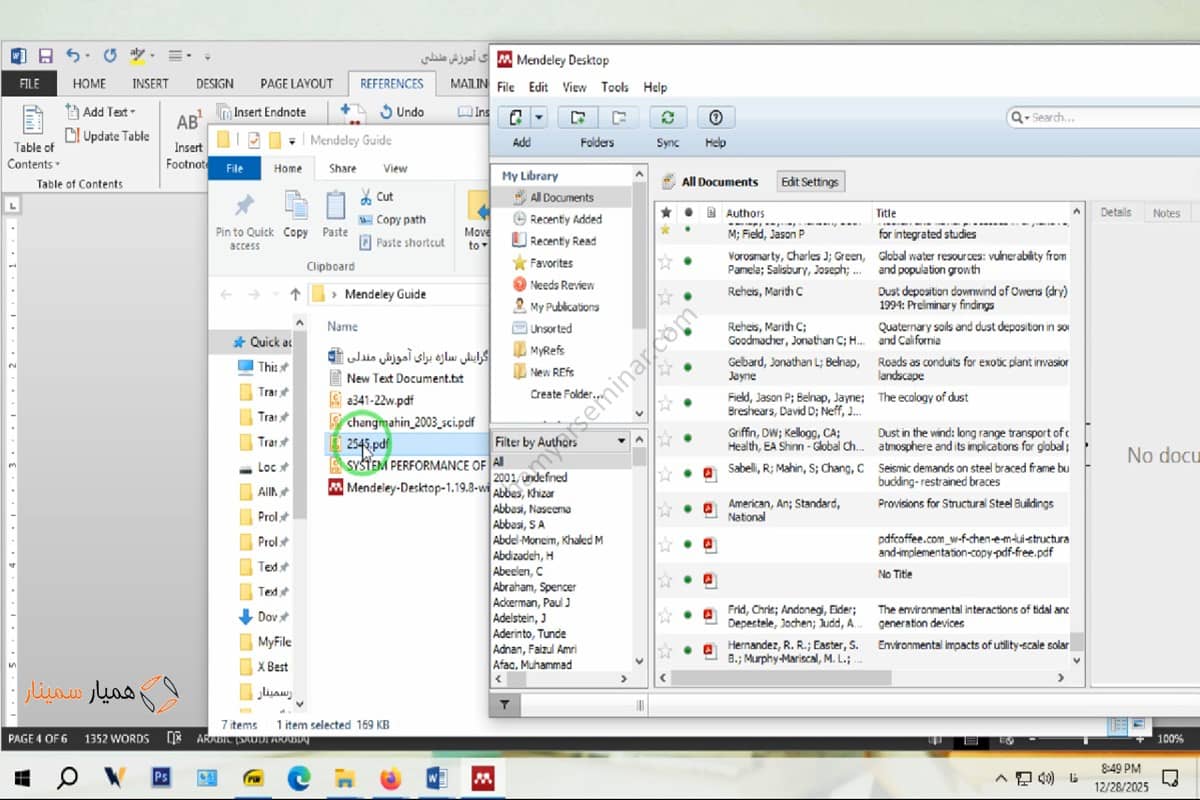This screenshot has height=800, width=1200.
Task: Click Word's Save icon in quick access
Action: [x=45, y=56]
